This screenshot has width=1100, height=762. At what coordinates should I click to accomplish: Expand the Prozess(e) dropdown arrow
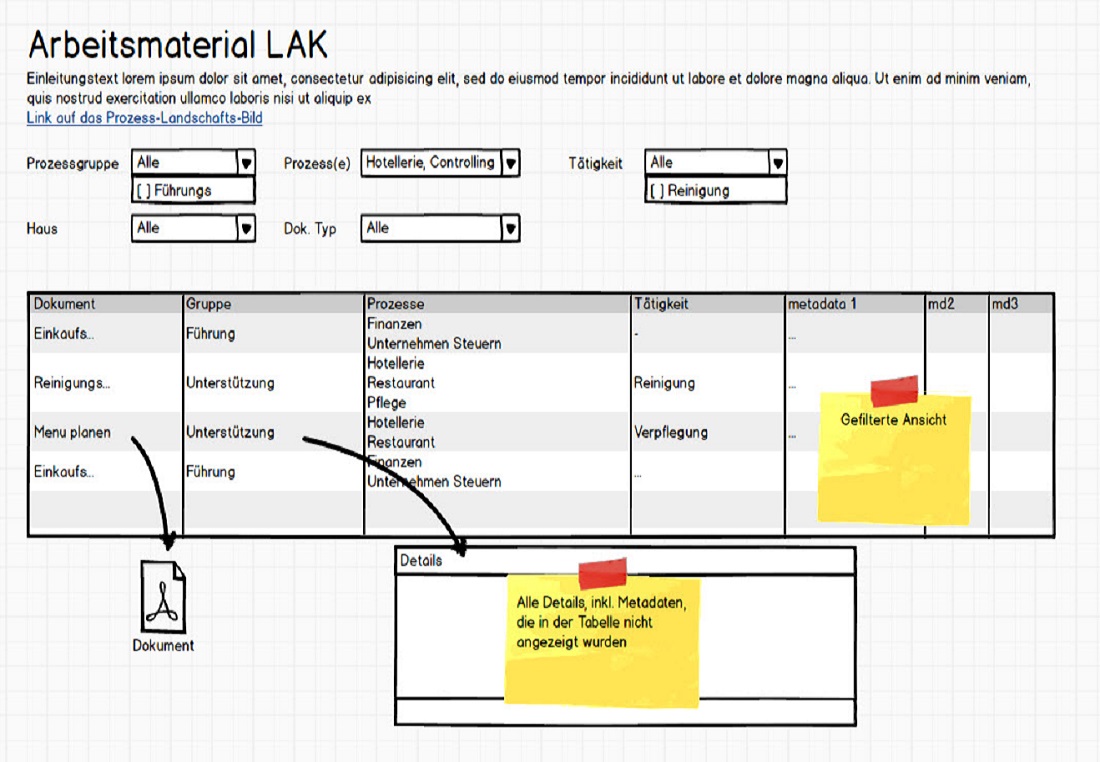[x=510, y=163]
